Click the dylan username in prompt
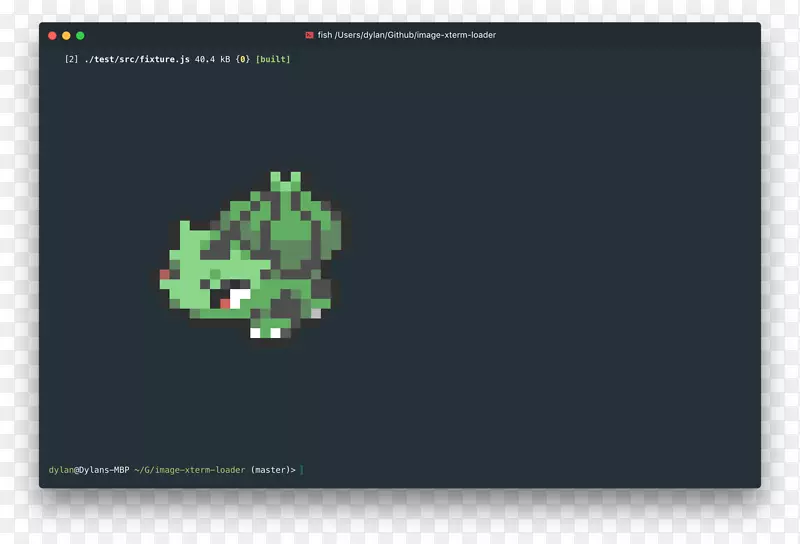This screenshot has height=544, width=800. [x=60, y=470]
